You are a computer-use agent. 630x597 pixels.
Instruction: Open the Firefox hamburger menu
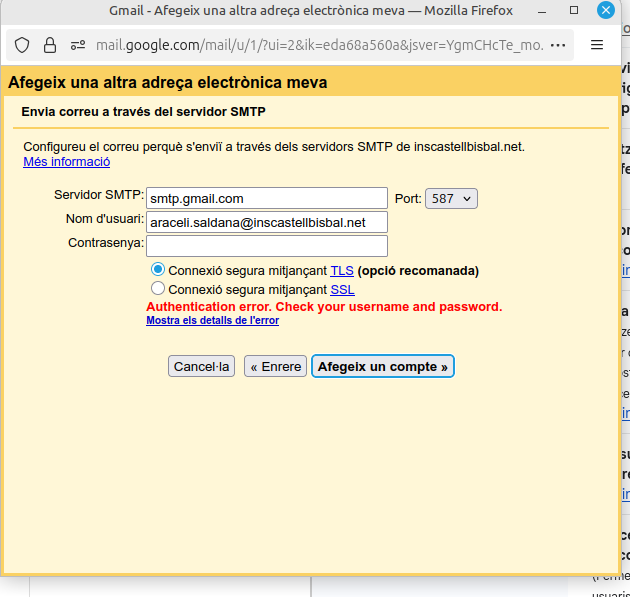pos(597,45)
